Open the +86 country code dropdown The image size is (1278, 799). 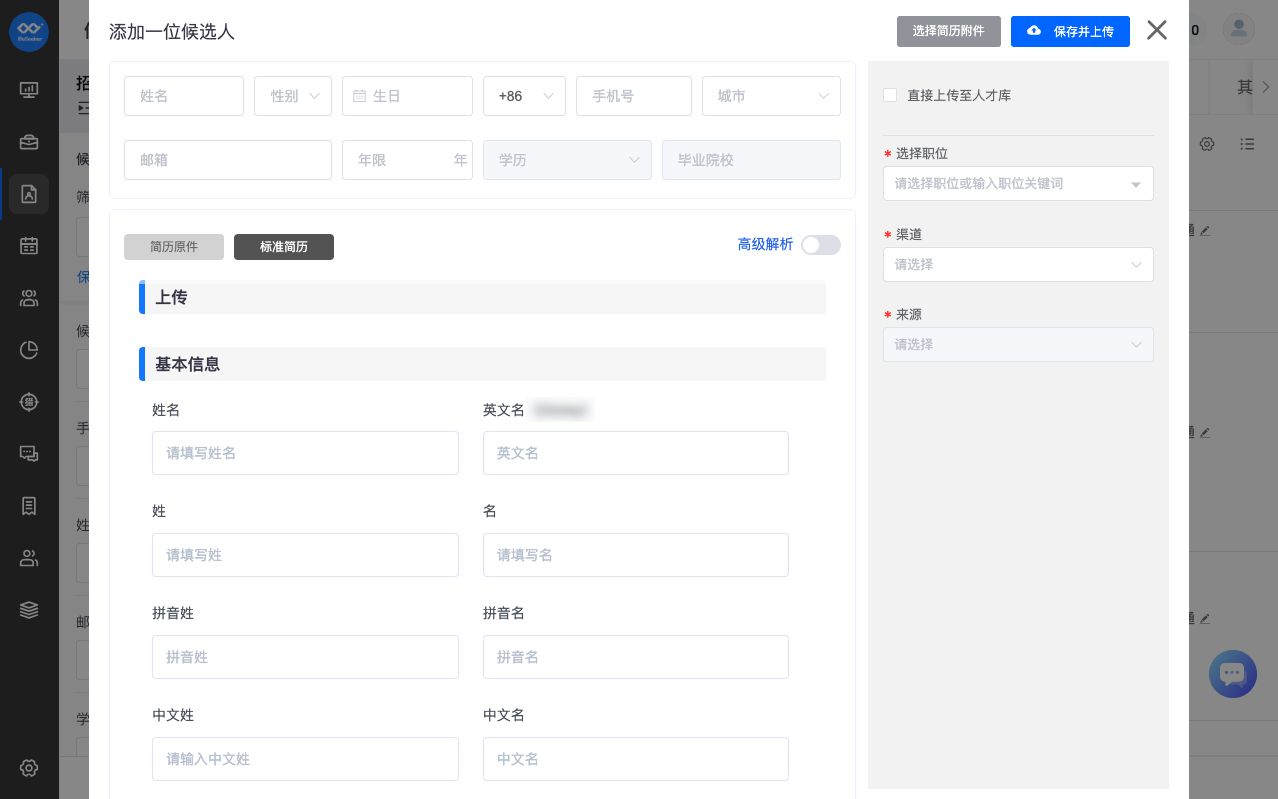(524, 96)
